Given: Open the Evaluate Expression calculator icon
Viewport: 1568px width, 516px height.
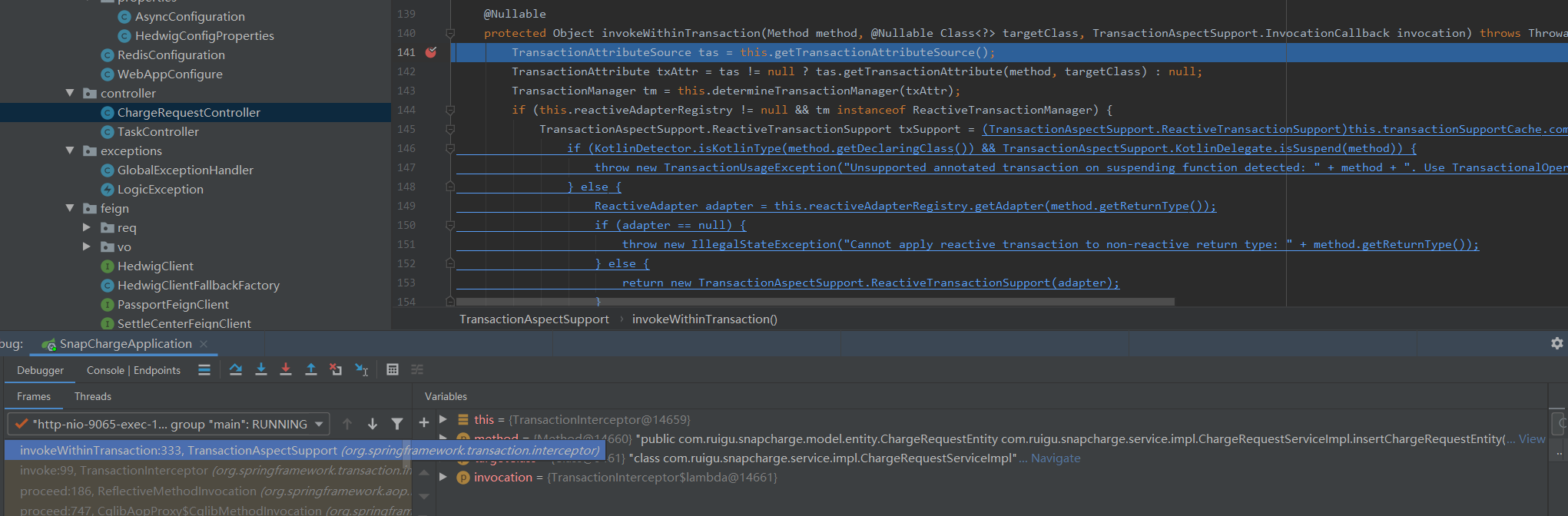Looking at the screenshot, I should (x=393, y=370).
